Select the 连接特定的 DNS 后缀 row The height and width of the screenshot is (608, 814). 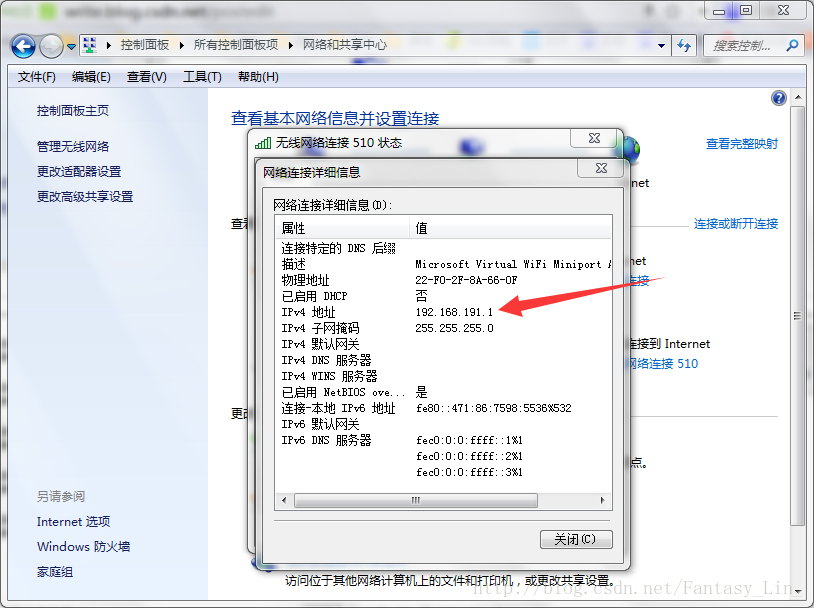coord(443,248)
